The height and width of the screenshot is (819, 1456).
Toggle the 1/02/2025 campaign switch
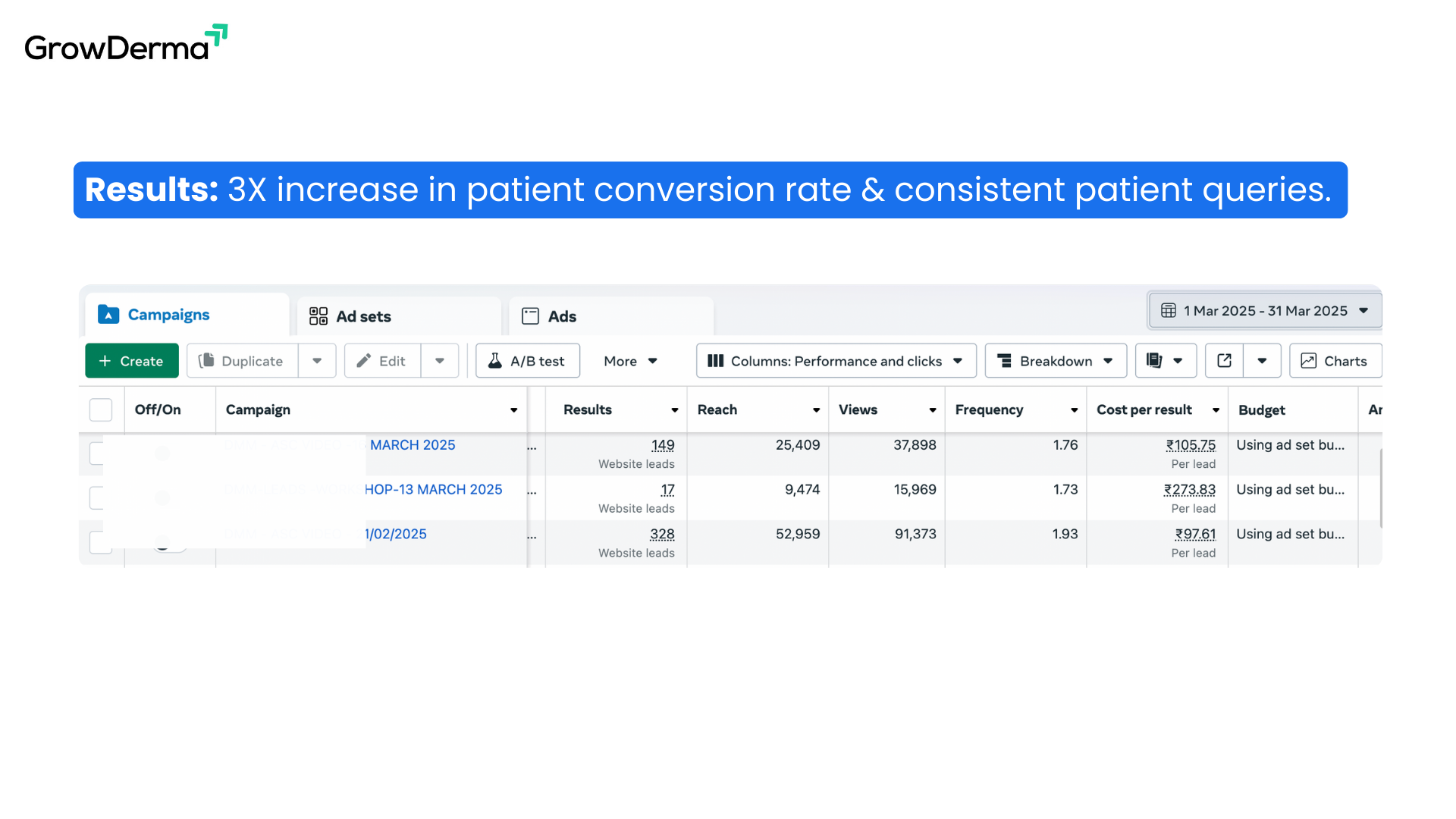170,543
